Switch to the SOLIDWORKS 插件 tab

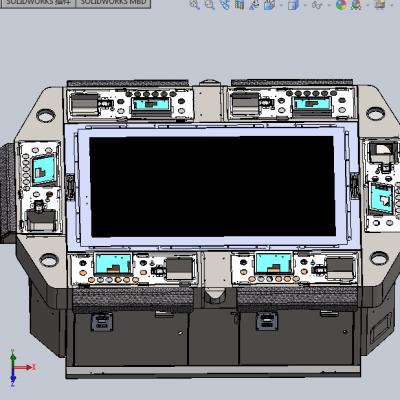click(x=38, y=3)
